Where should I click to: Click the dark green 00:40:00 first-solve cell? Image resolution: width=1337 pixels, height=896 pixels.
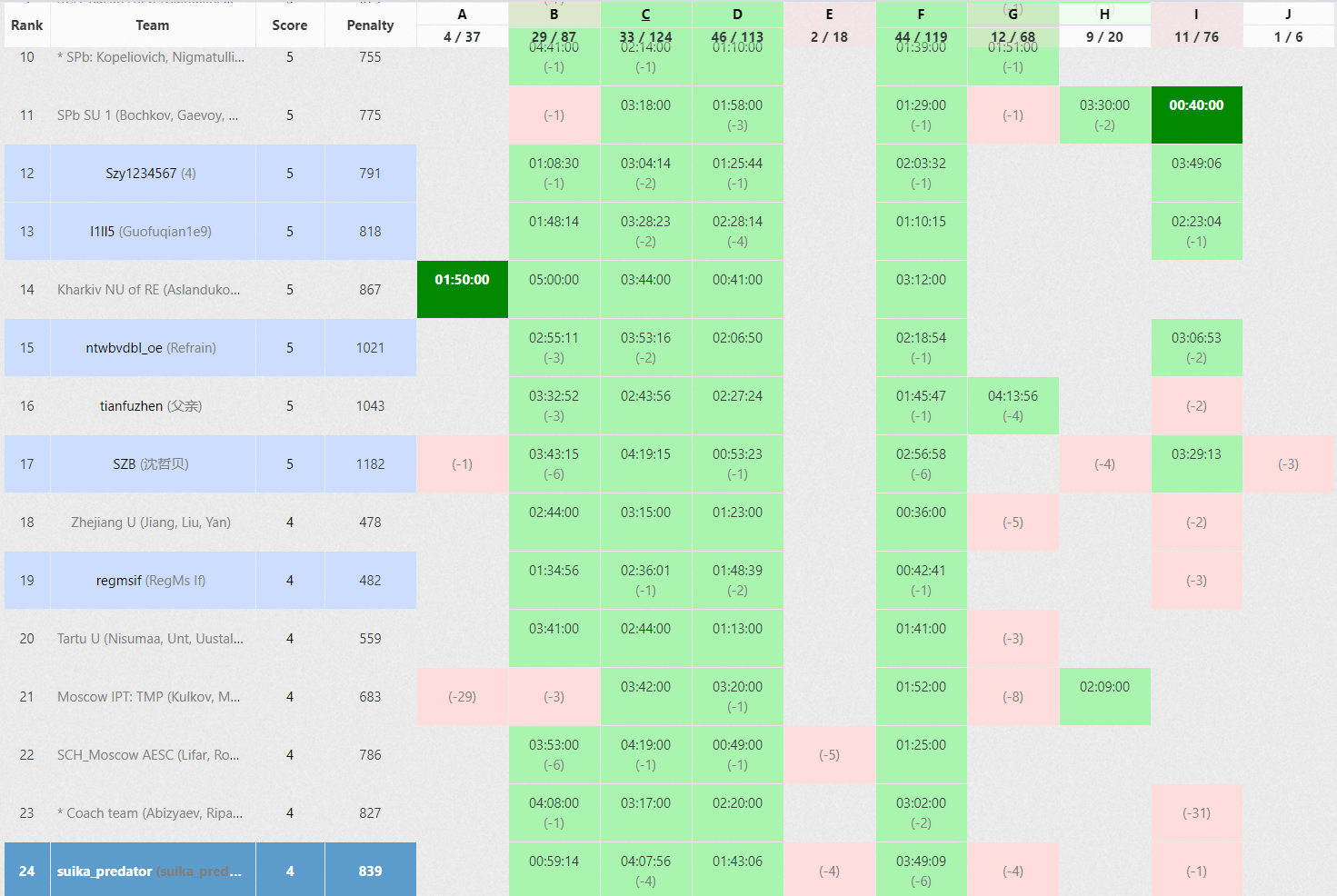pyautogui.click(x=1196, y=114)
